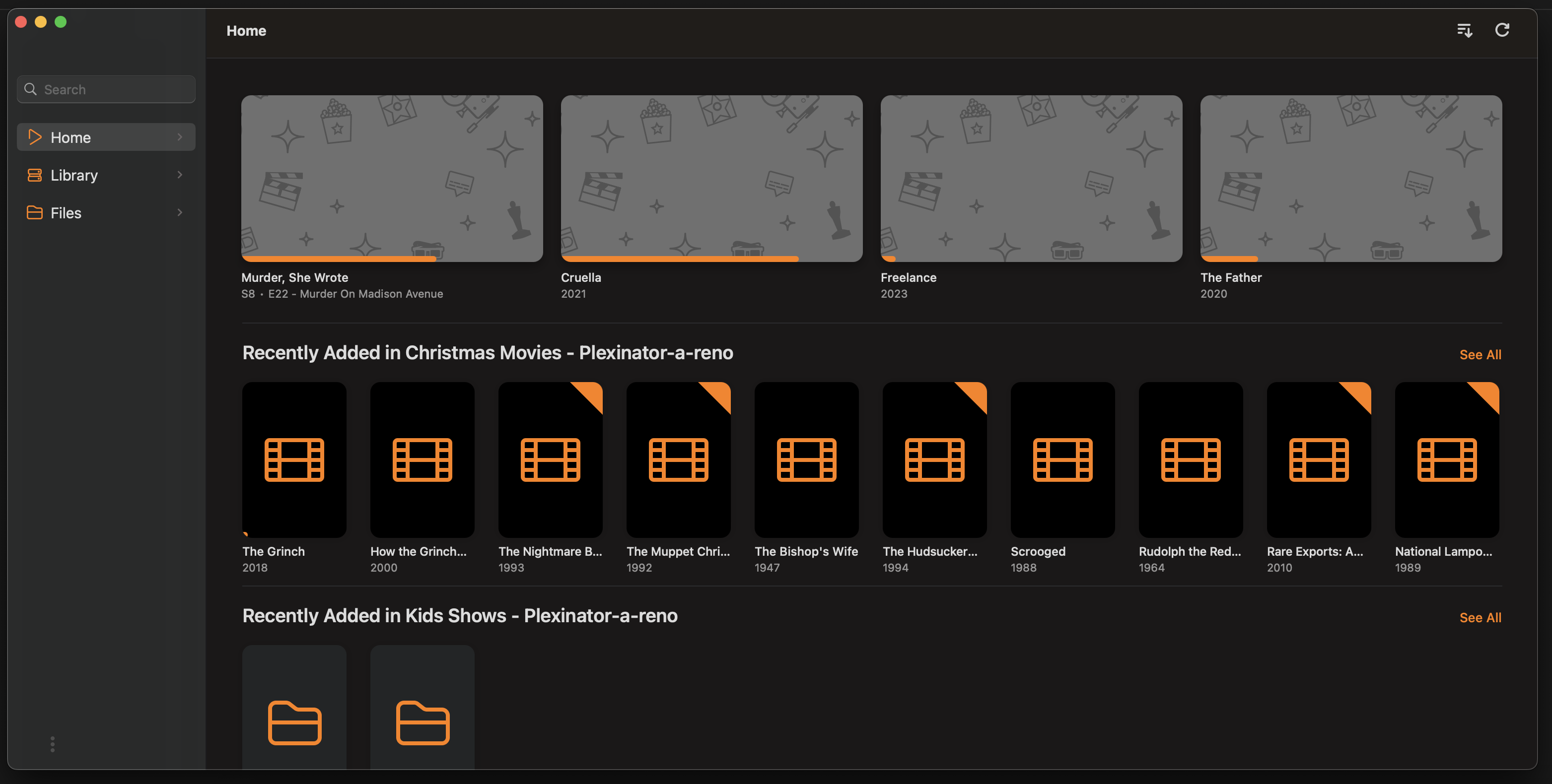Expand the Files chevron arrow
This screenshot has width=1552, height=784.
(180, 212)
